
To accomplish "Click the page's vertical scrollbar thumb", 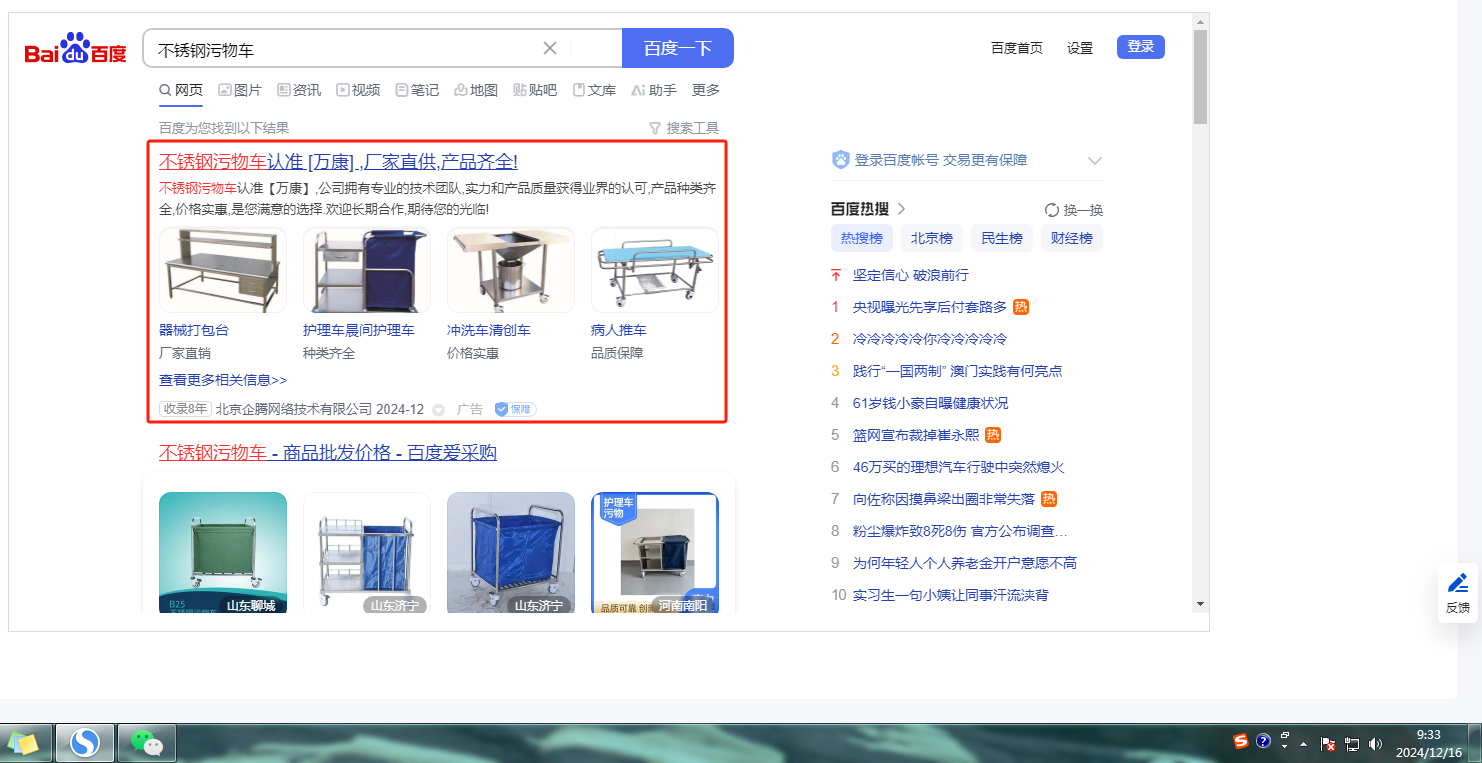I will pyautogui.click(x=1200, y=76).
